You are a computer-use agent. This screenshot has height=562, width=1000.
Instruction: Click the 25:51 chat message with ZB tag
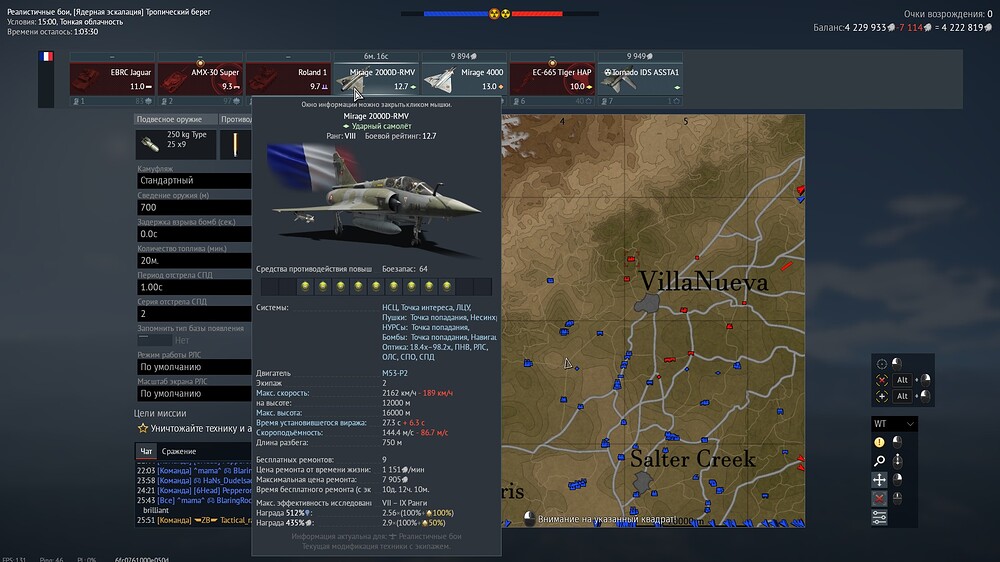(194, 521)
